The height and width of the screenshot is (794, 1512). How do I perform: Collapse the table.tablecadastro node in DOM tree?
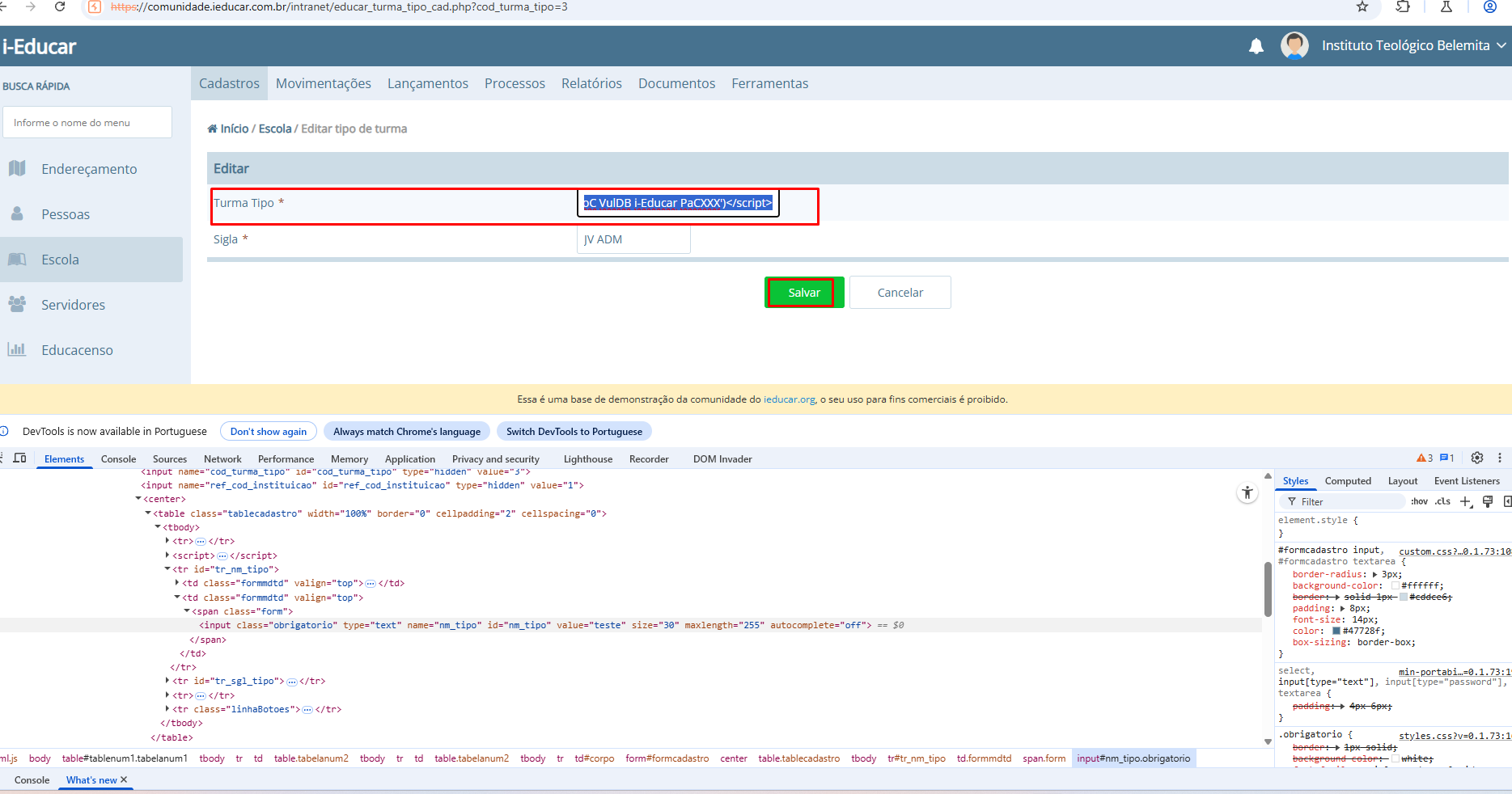(x=148, y=513)
